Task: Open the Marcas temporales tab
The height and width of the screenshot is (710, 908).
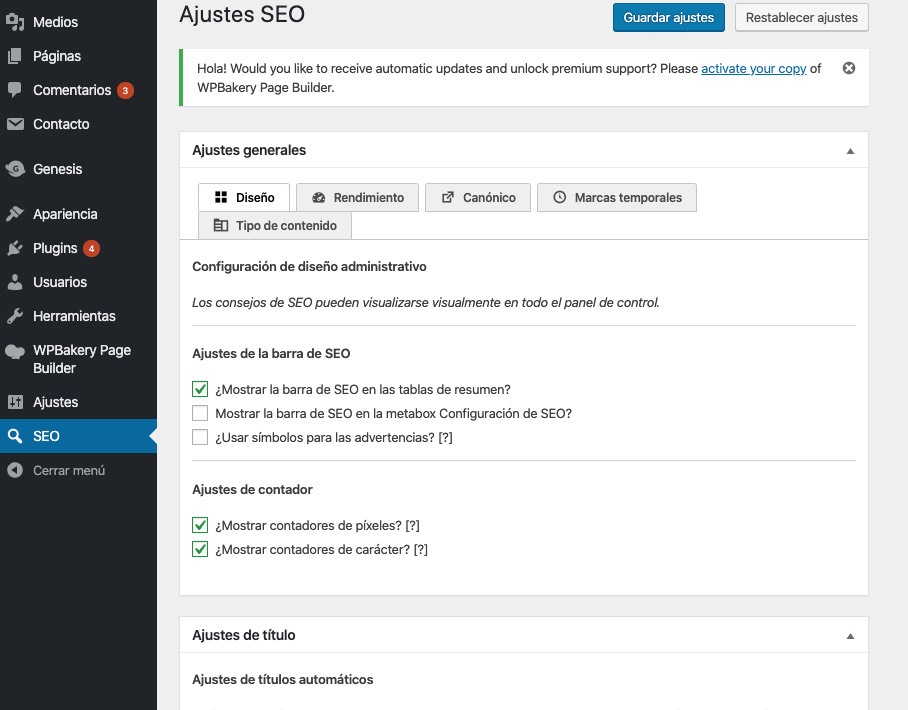Action: (x=617, y=197)
